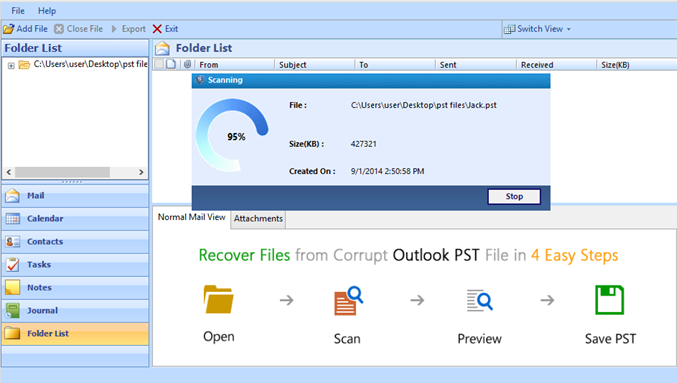Select the C:\Users\user\Desktop\pst file tree item
This screenshot has width=677, height=383.
(90, 64)
